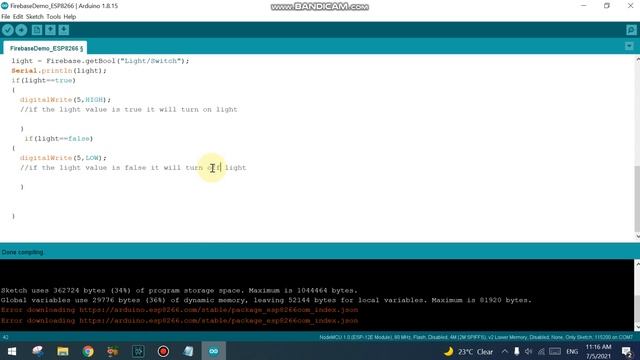
Task: Open the network tray icon
Action: coord(541,351)
